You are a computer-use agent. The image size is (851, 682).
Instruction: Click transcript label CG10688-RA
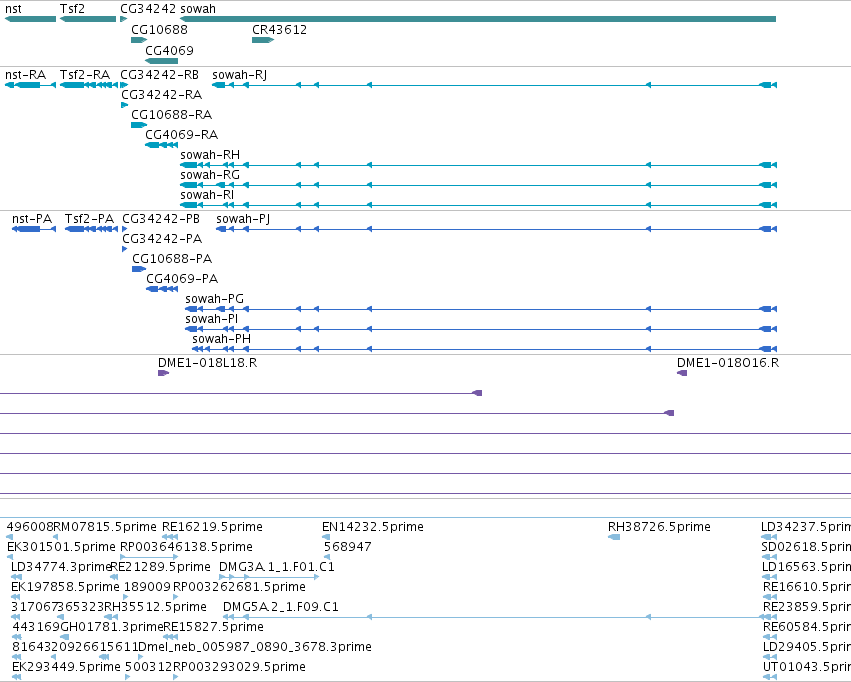coord(172,114)
